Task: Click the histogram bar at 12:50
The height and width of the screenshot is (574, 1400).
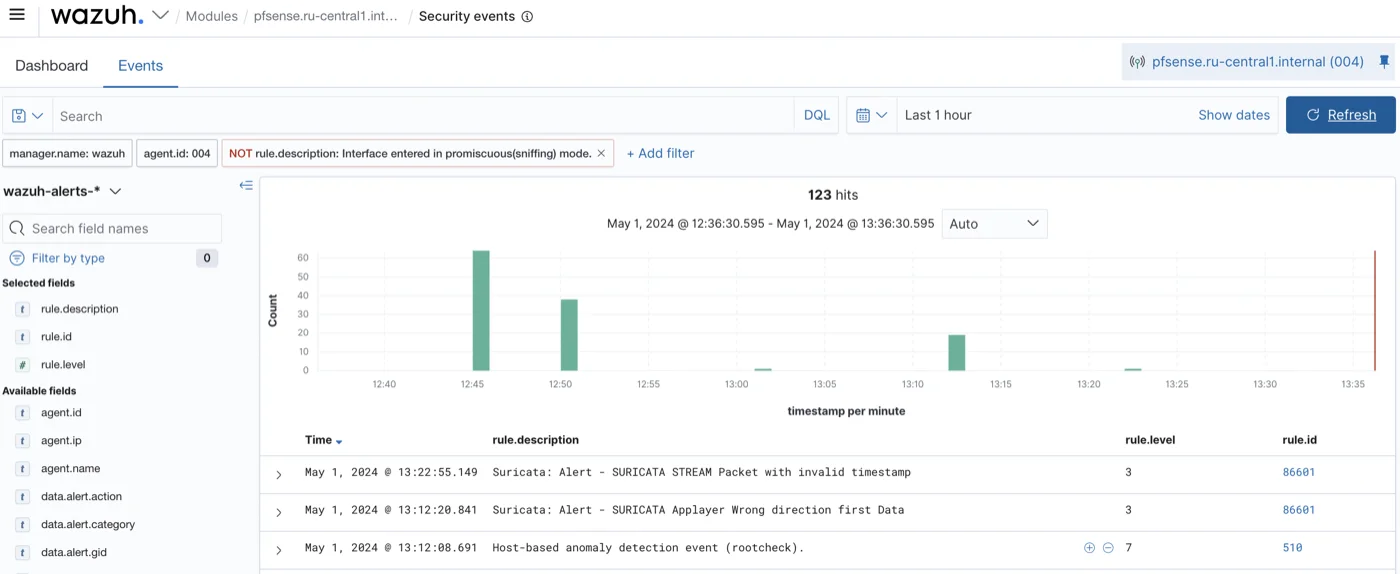Action: [x=569, y=335]
